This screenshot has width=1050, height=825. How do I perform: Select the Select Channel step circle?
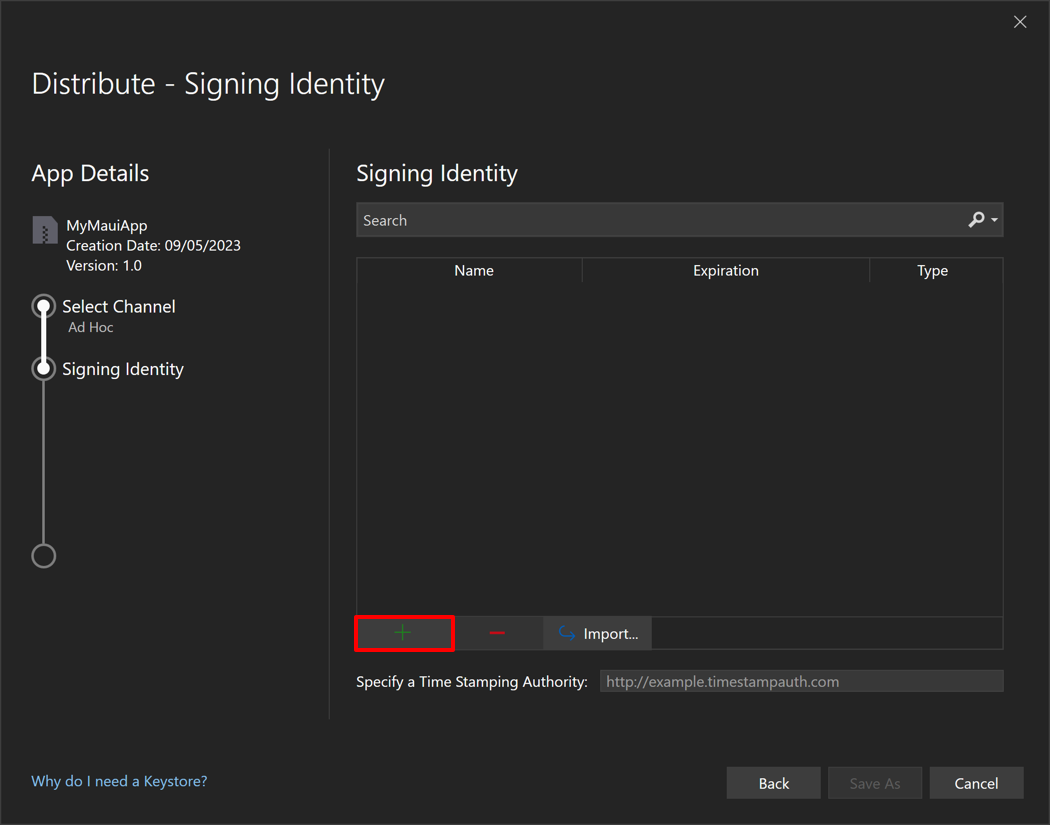coord(44,306)
